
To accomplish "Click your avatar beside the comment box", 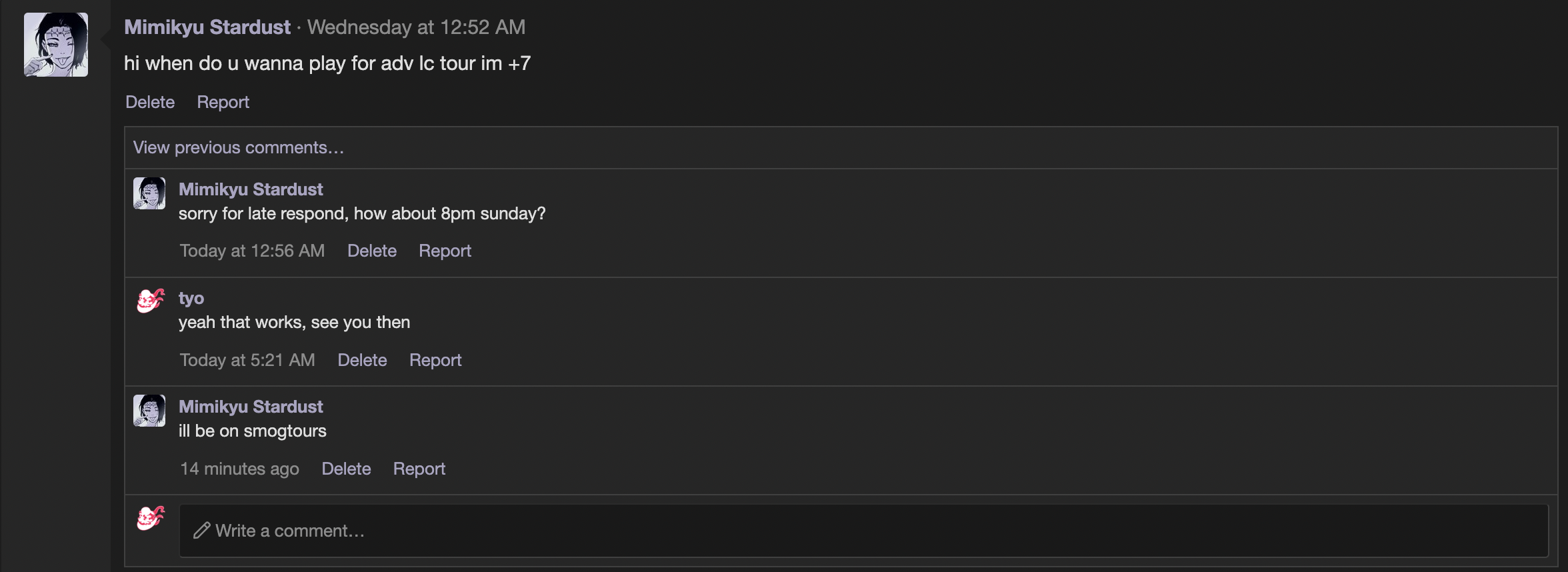I will coord(150,518).
